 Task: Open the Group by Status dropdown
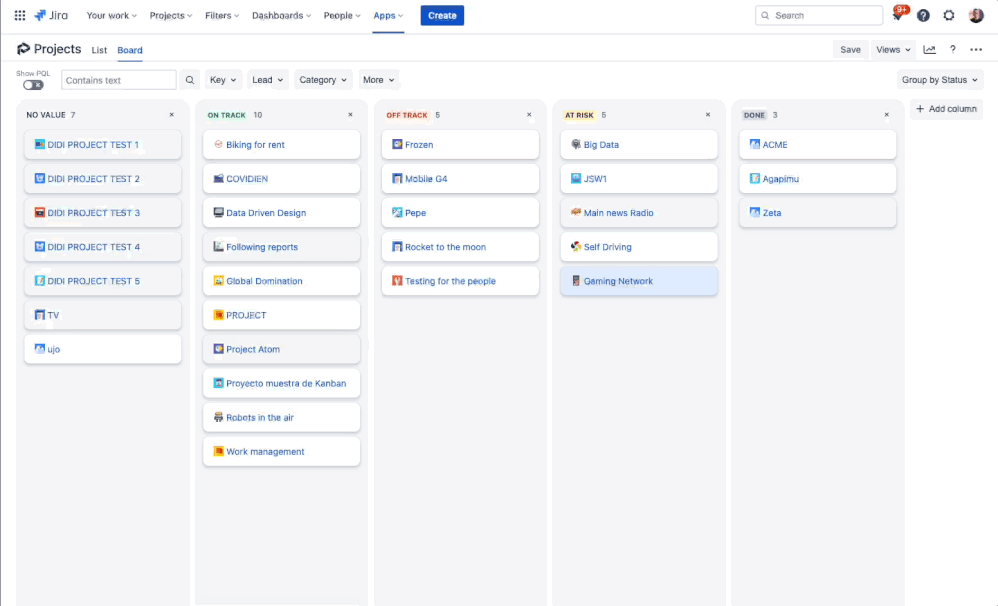tap(940, 79)
